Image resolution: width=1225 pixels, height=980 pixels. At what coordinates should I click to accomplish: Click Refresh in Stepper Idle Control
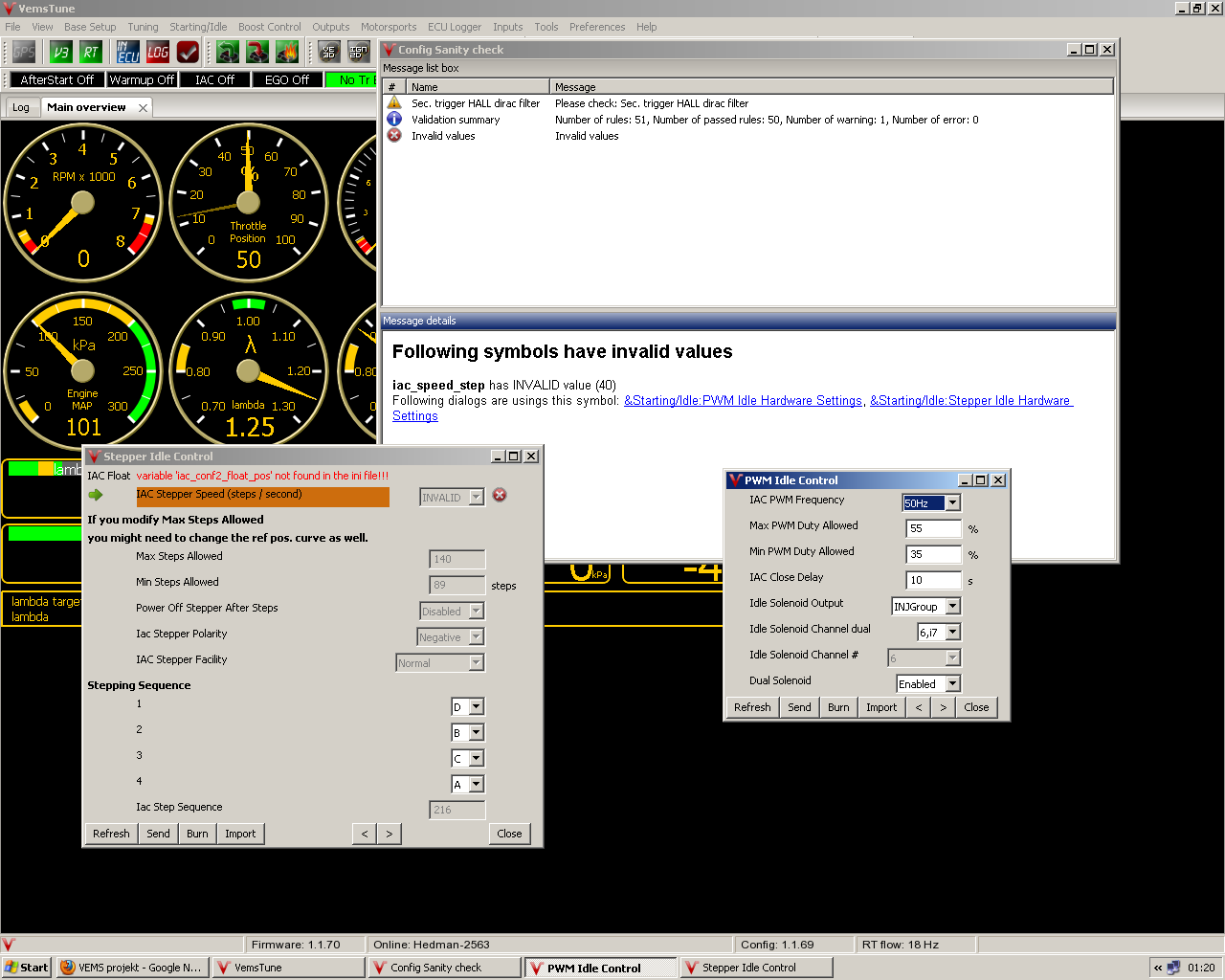(111, 834)
